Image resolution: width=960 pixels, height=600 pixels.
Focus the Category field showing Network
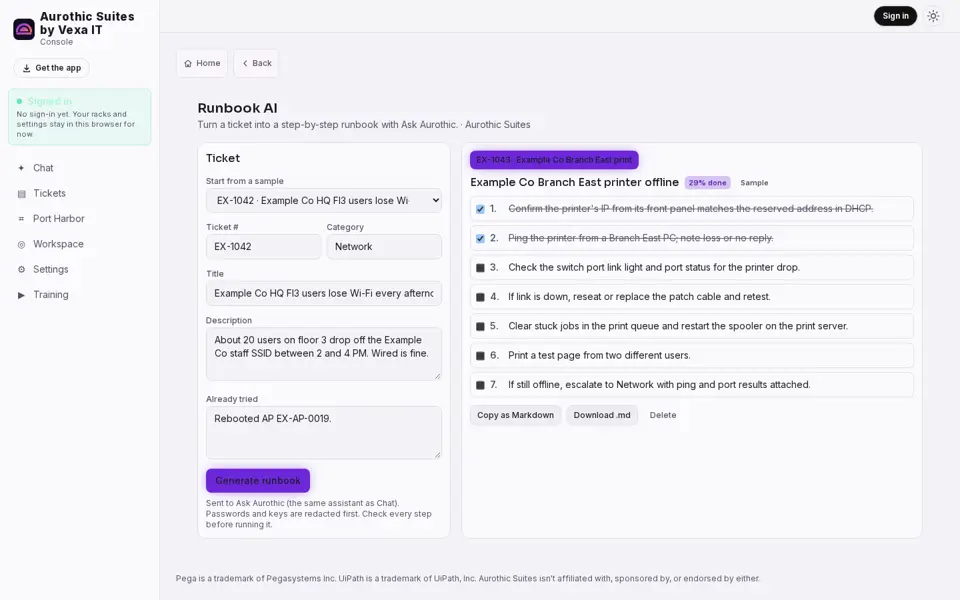pos(384,247)
